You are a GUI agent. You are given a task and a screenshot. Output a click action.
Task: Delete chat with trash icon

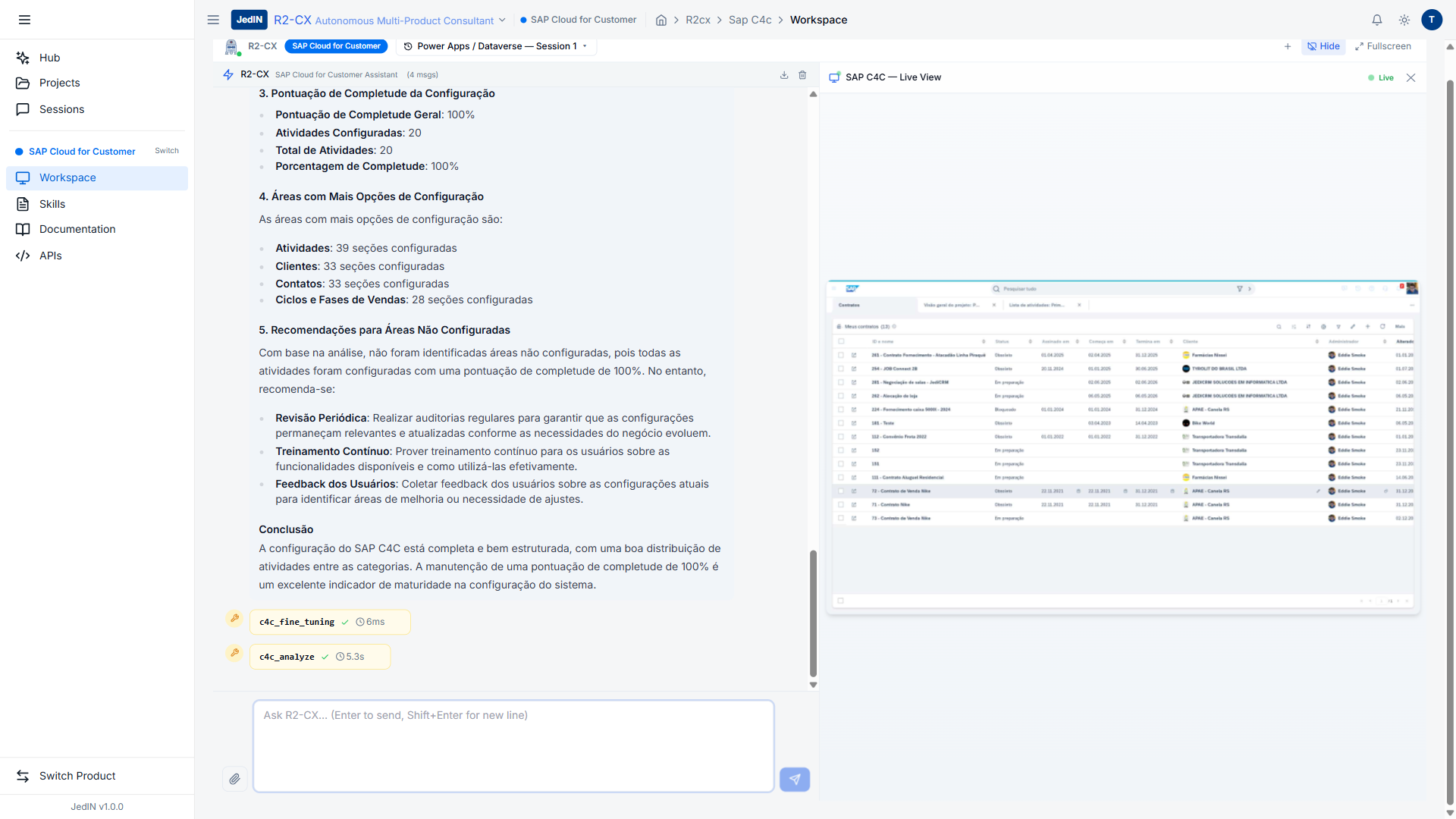coord(802,75)
